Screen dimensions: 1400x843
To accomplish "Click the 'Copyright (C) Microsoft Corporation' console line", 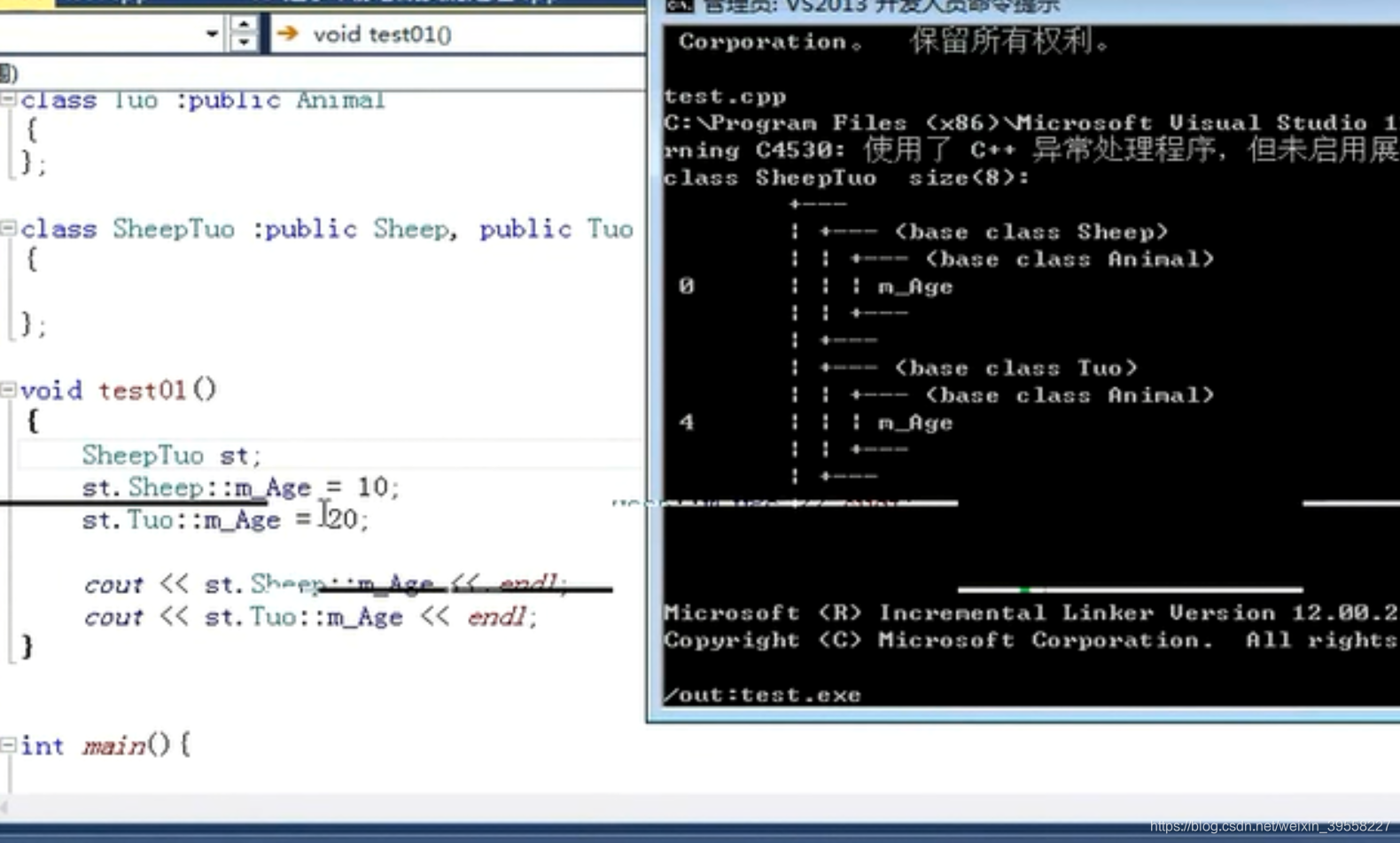I will [1031, 640].
